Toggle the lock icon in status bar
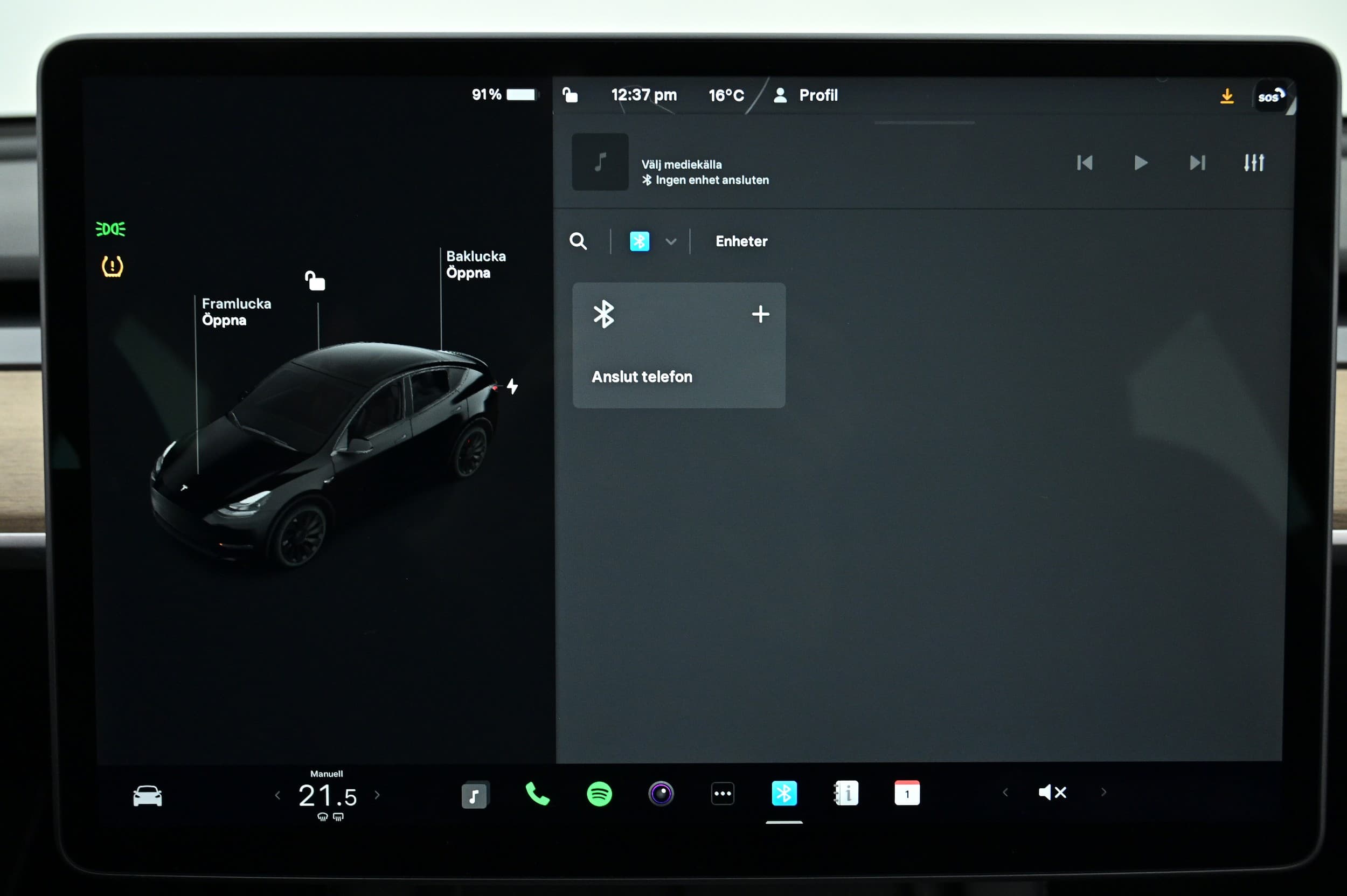Screen dimensions: 1347x896 570,94
